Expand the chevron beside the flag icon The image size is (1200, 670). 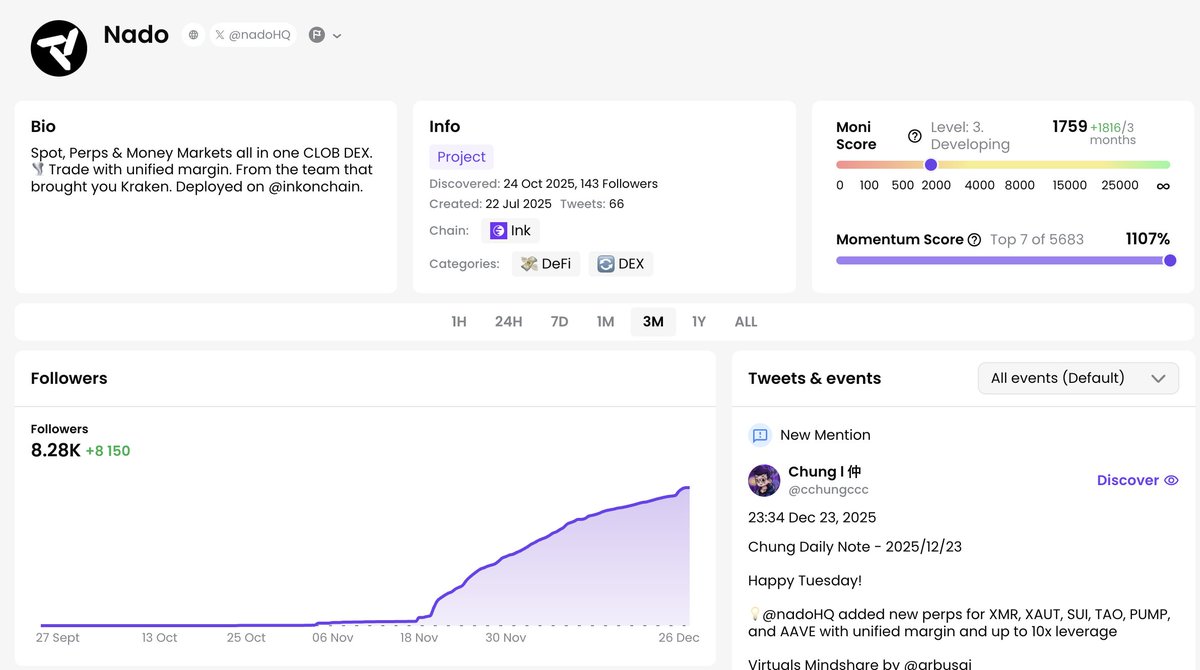(337, 36)
